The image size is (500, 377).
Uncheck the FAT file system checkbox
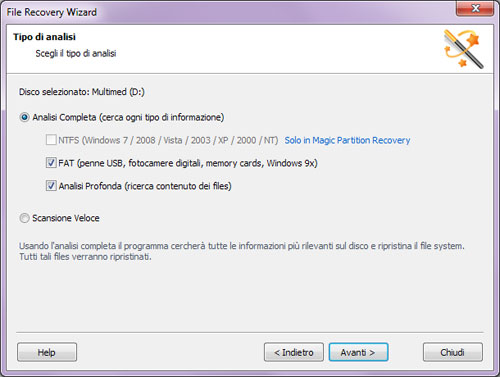[x=51, y=163]
